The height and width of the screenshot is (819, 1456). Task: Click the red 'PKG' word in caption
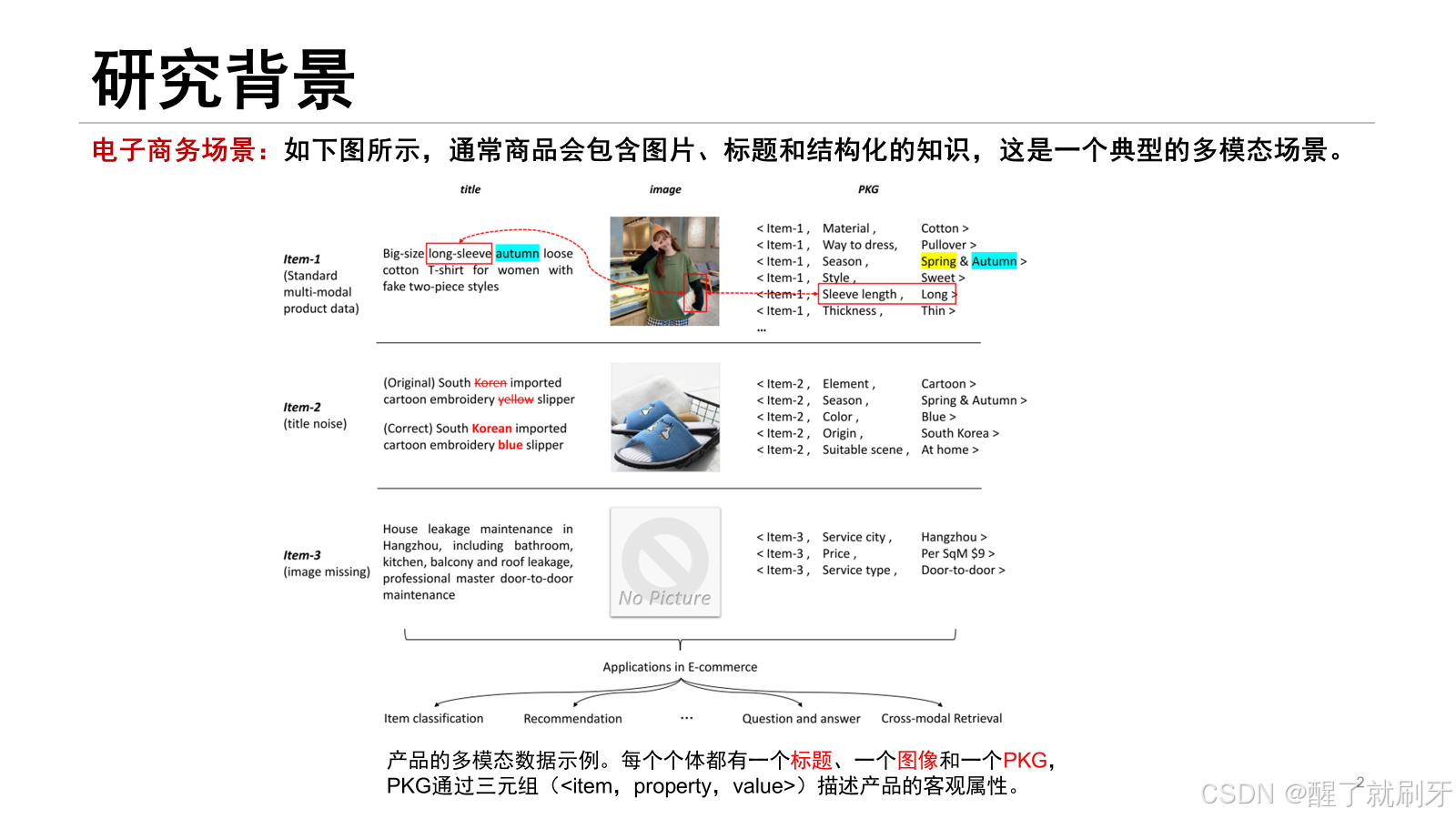1026,760
